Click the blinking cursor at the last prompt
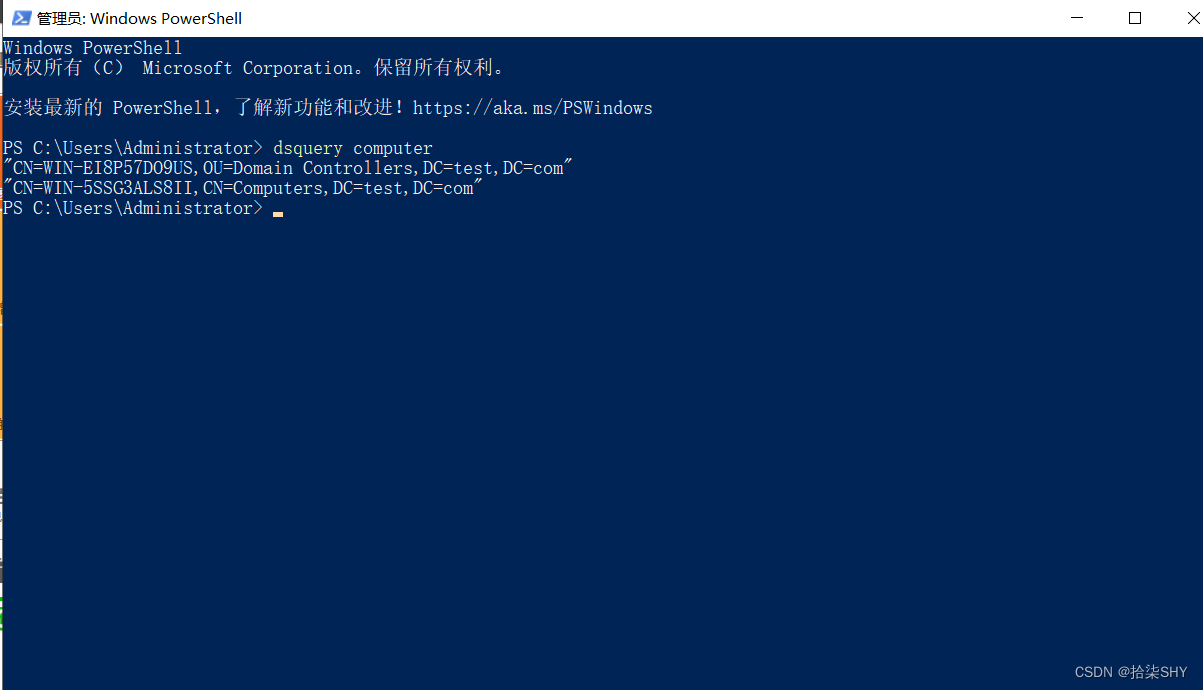1204x690 pixels. pos(278,212)
